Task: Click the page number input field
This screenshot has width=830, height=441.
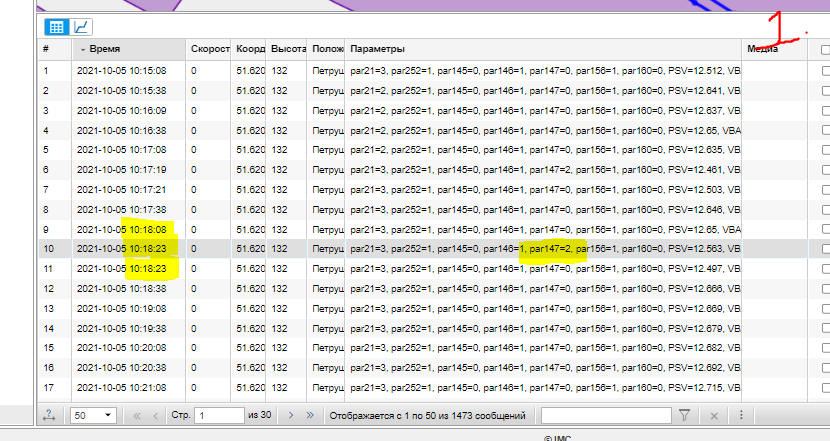Action: 219,415
